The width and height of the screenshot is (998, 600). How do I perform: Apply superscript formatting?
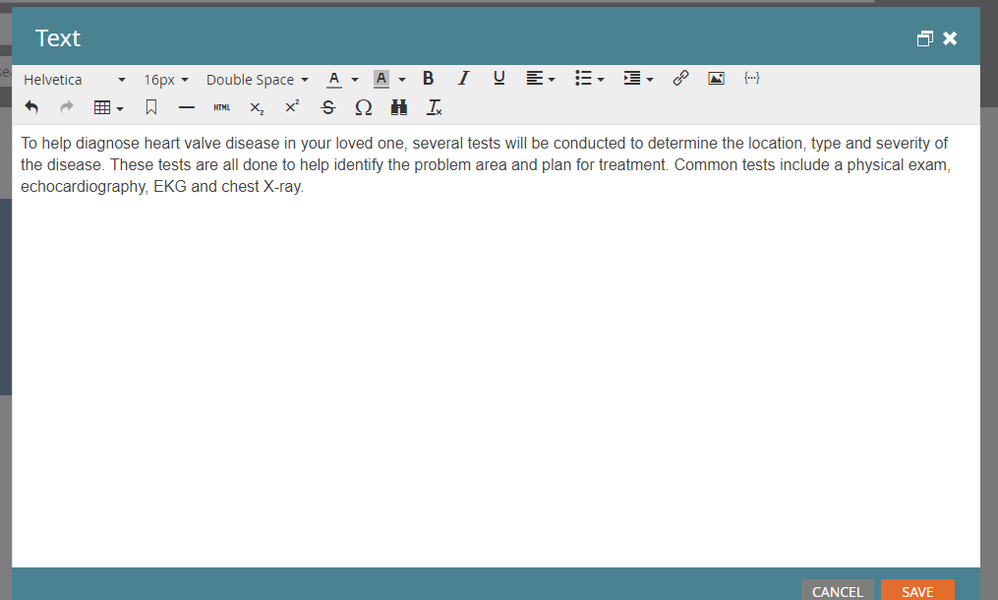292,108
